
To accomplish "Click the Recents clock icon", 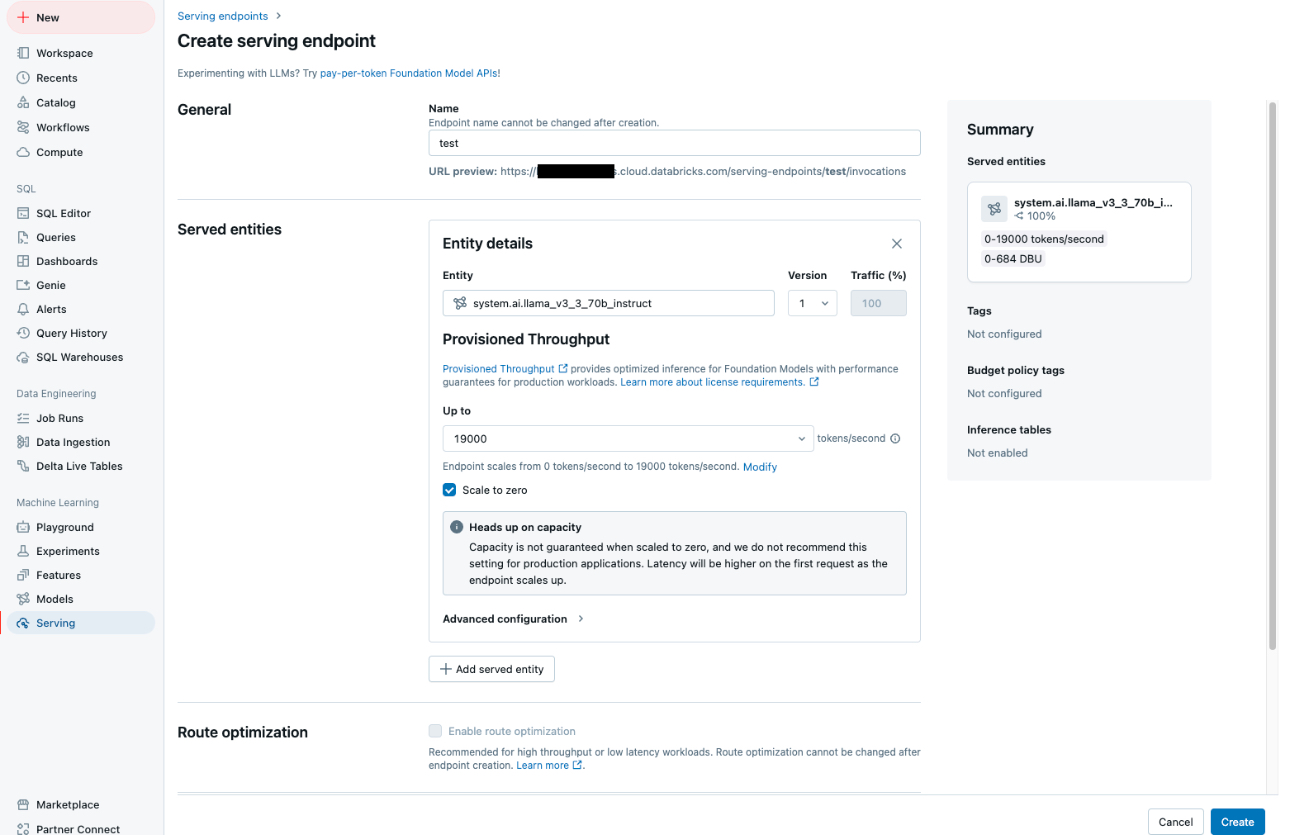I will (x=23, y=78).
